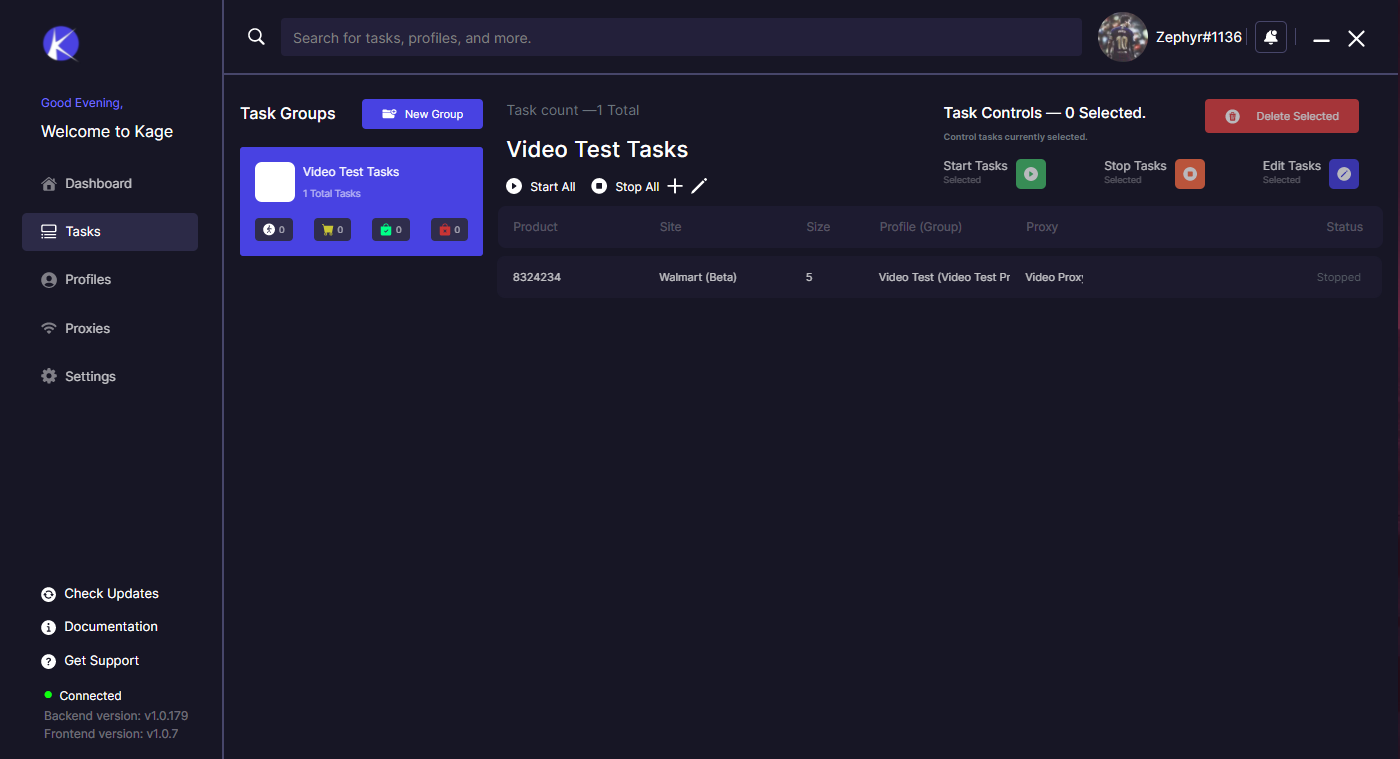This screenshot has width=1400, height=759.
Task: Open Settings from the sidebar
Action: (90, 377)
